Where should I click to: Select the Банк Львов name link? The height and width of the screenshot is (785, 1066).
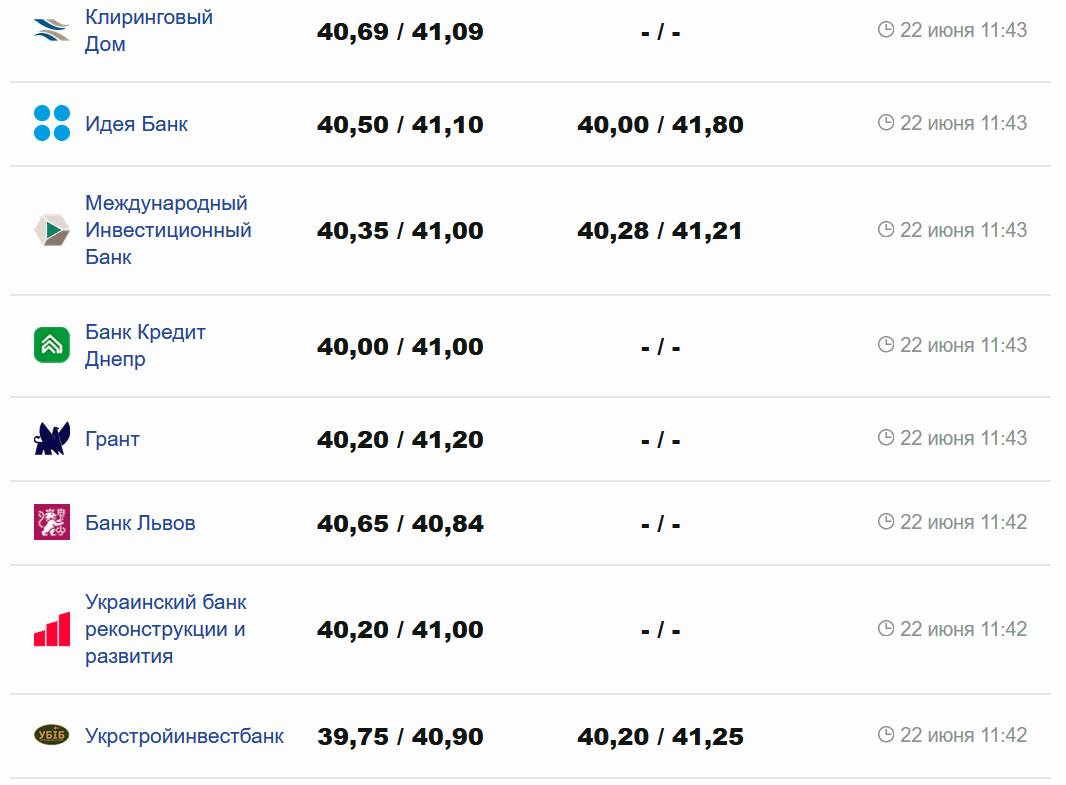click(140, 523)
